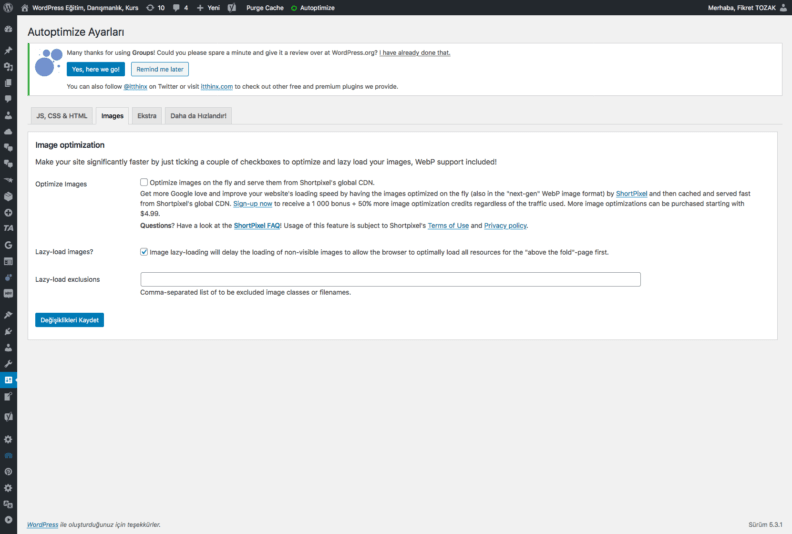The height and width of the screenshot is (534, 792).
Task: Enable Optimize images on the fly checkbox
Action: 144,182
